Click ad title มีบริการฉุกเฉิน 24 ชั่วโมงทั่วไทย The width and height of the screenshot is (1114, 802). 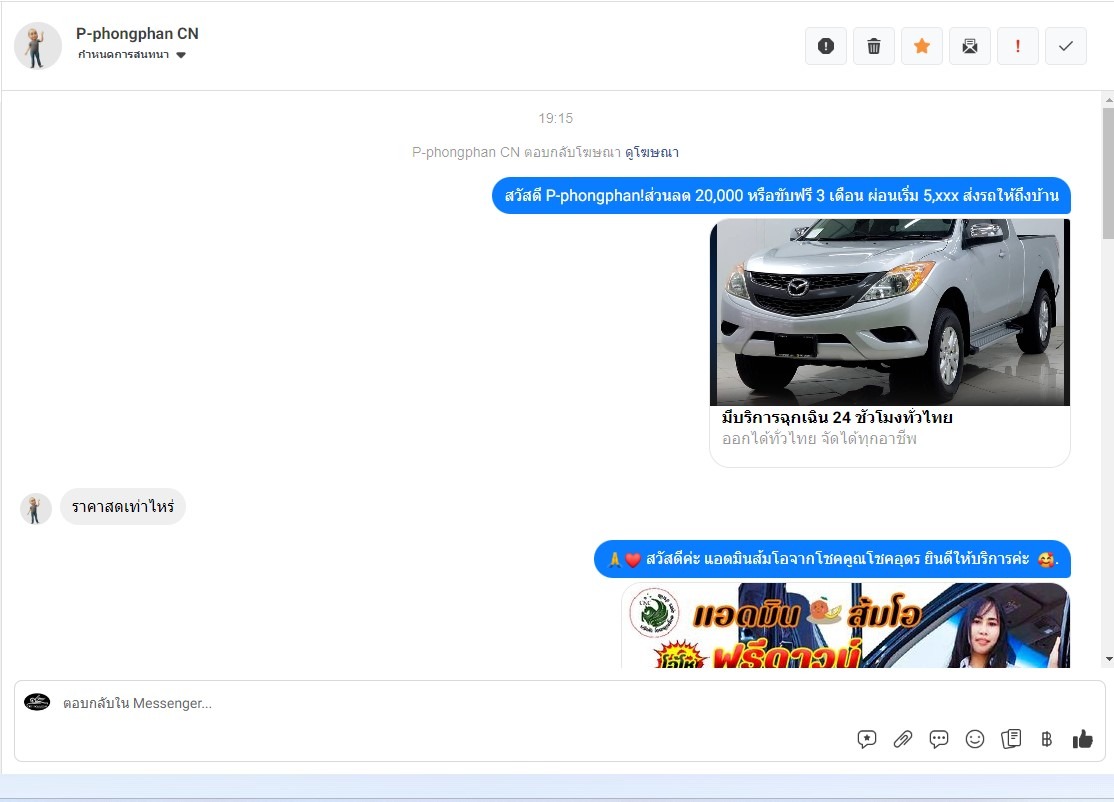click(x=837, y=417)
